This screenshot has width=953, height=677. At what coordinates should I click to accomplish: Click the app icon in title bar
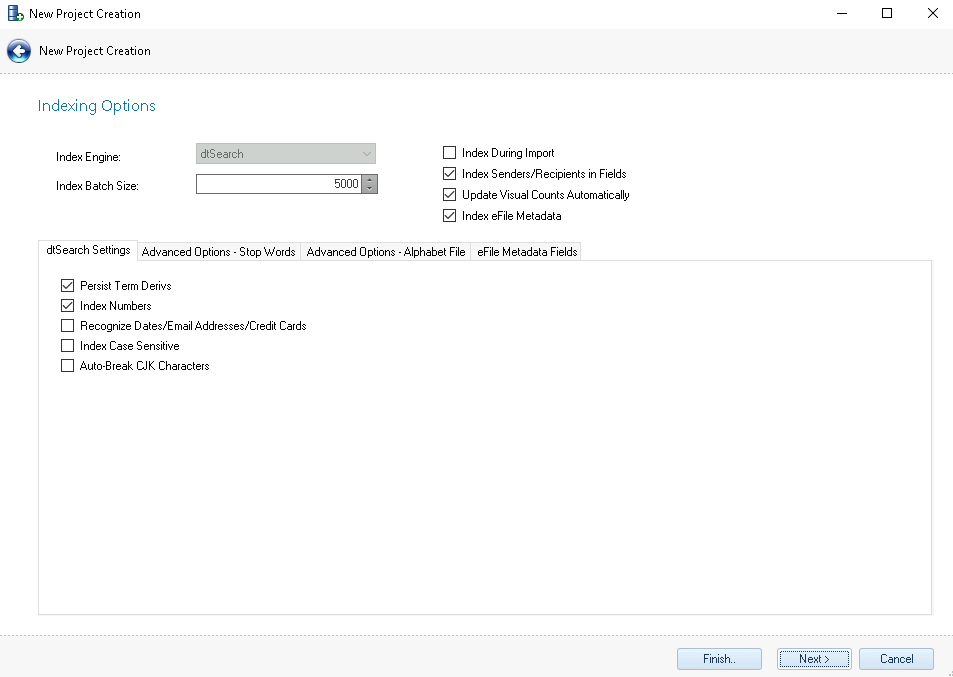(x=15, y=14)
